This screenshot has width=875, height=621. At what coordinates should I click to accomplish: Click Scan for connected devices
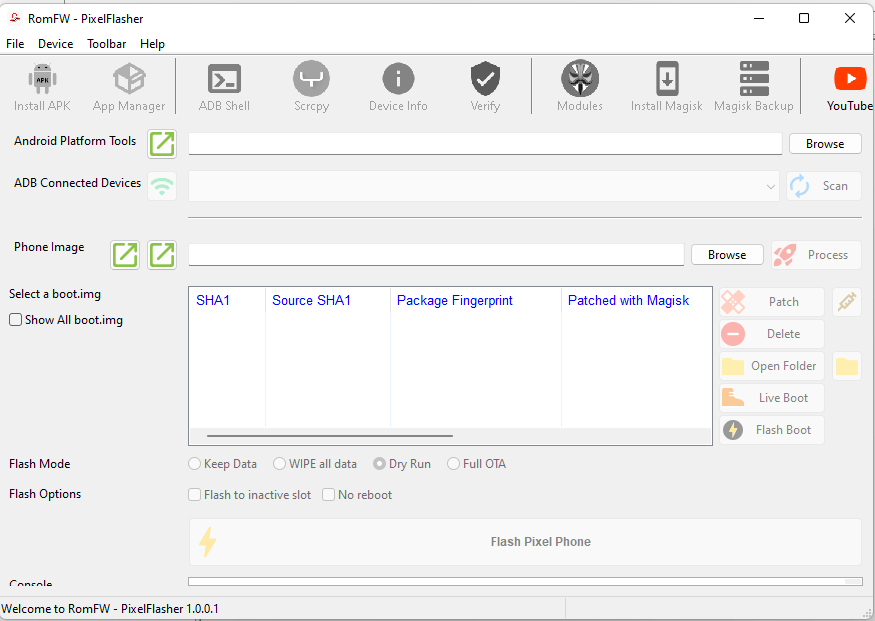[822, 186]
